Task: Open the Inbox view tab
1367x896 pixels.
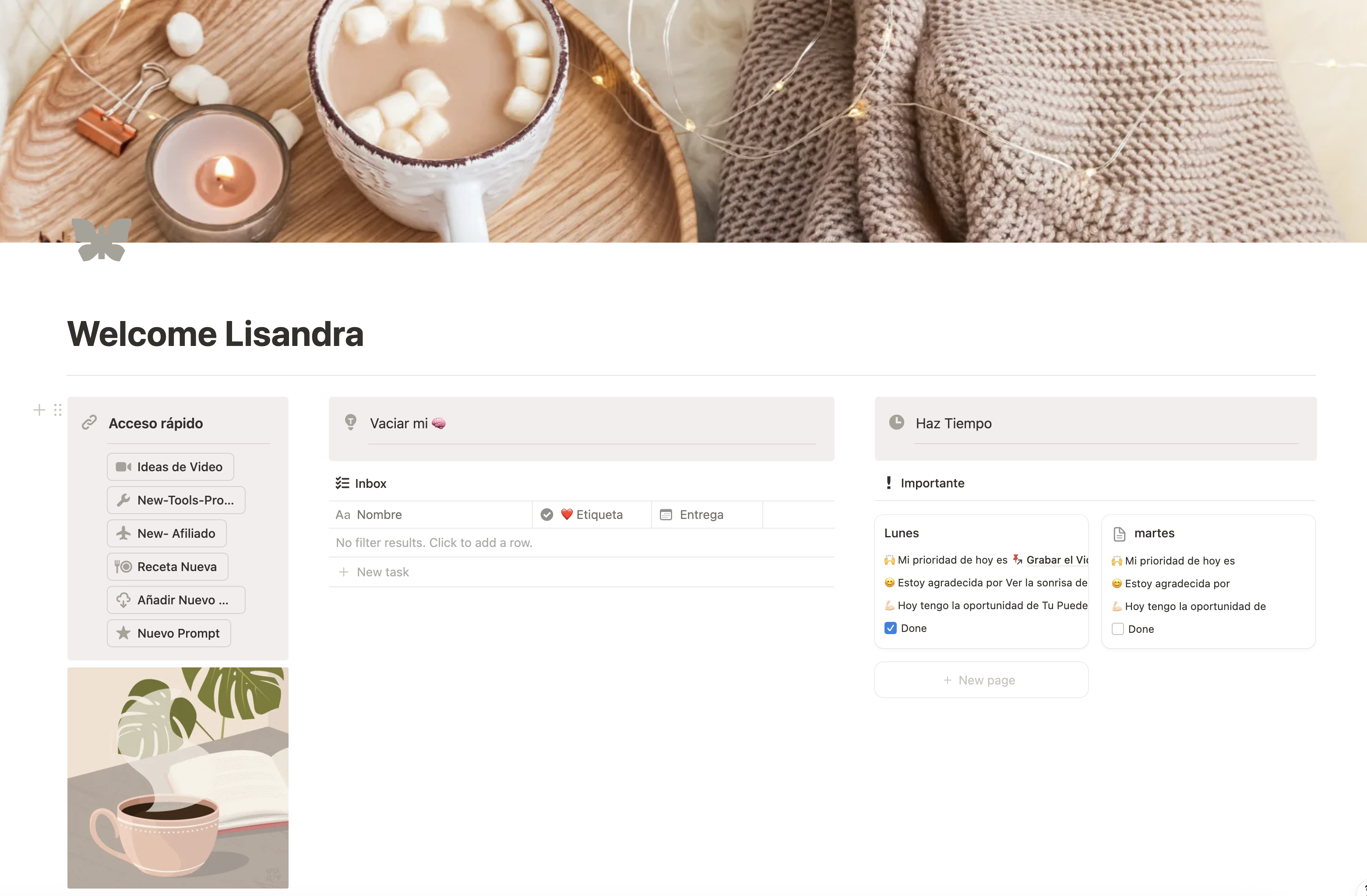Action: tap(361, 483)
